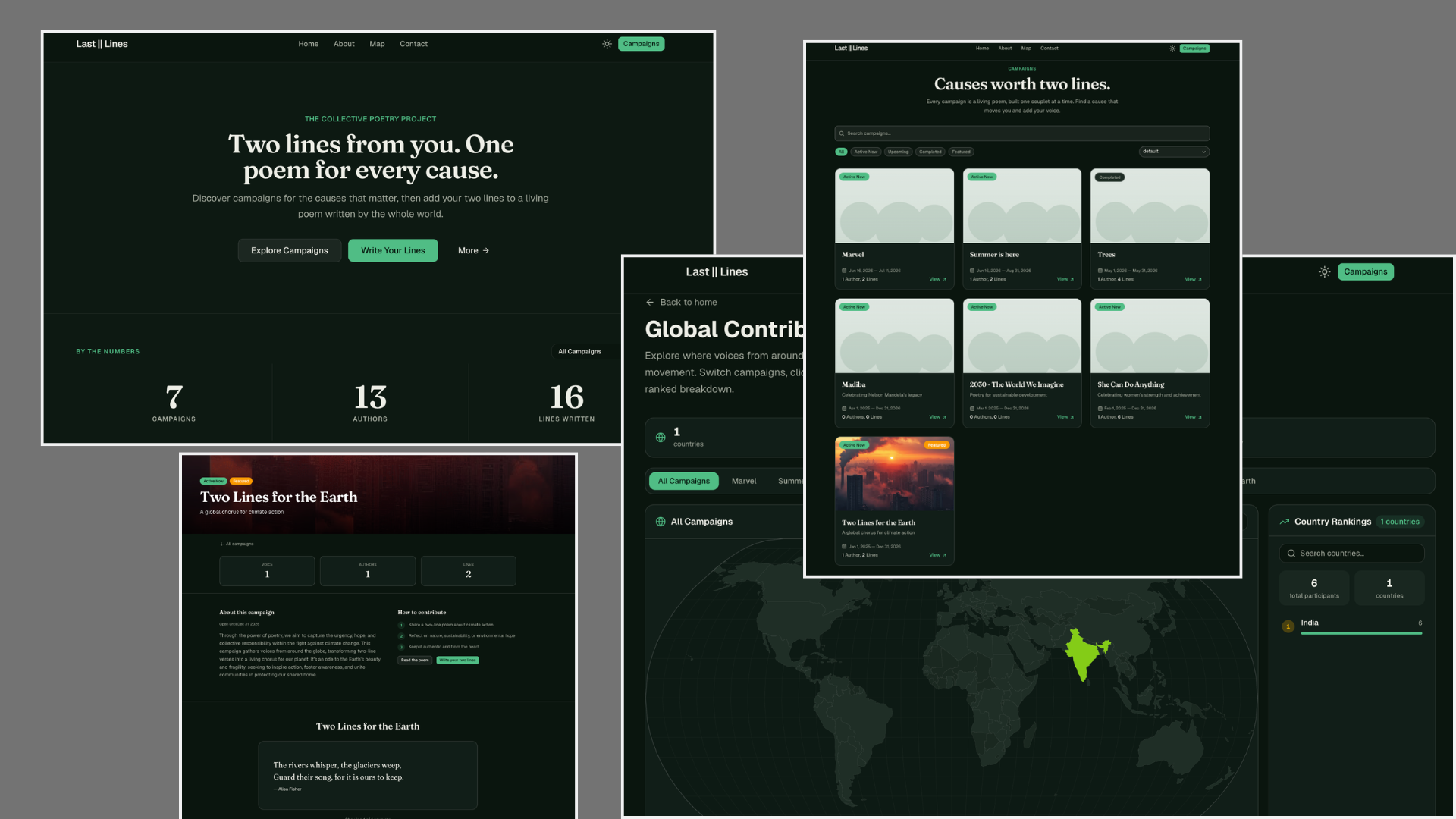Click the globe icon next to countries count
The height and width of the screenshot is (819, 1456).
pos(661,438)
